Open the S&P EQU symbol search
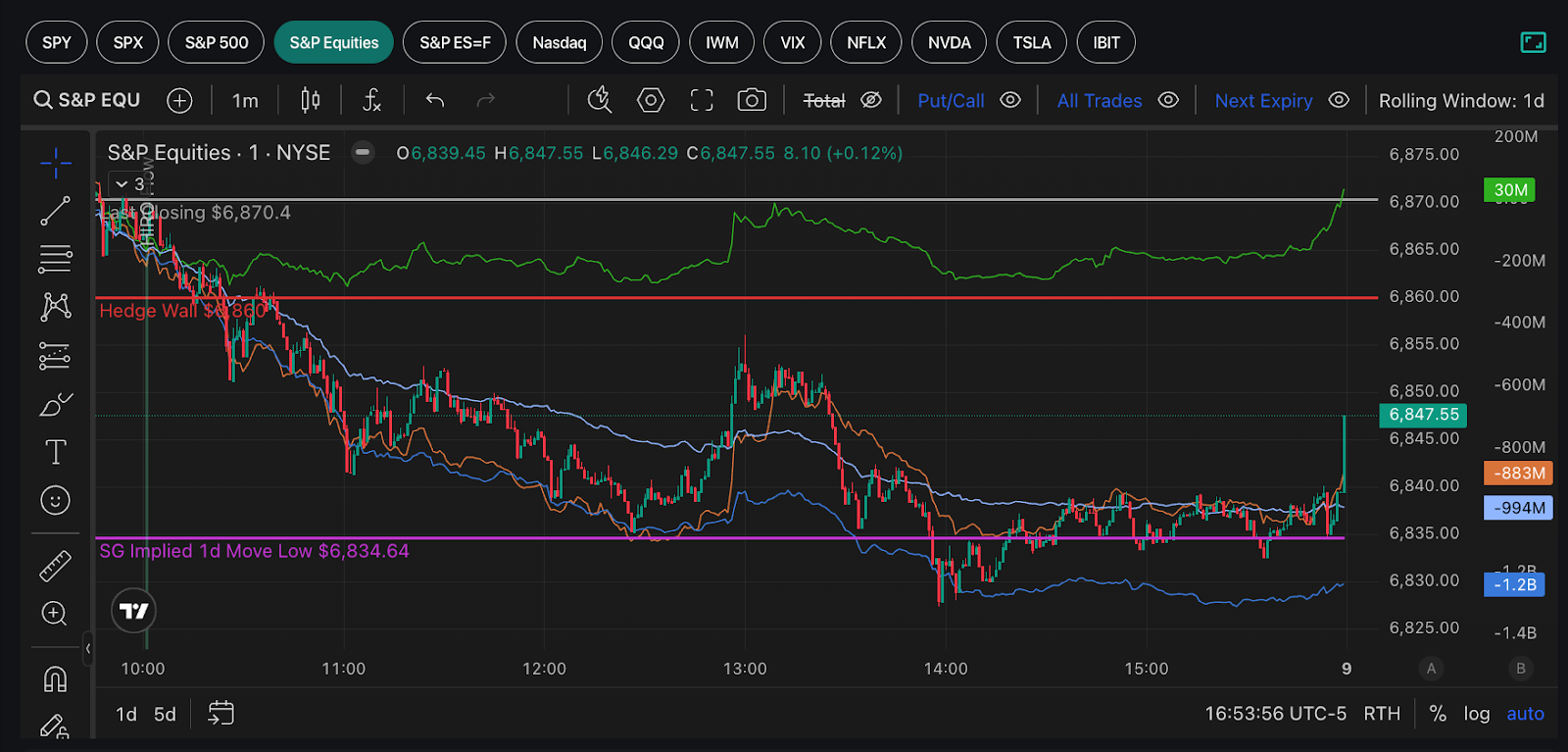 pos(87,100)
